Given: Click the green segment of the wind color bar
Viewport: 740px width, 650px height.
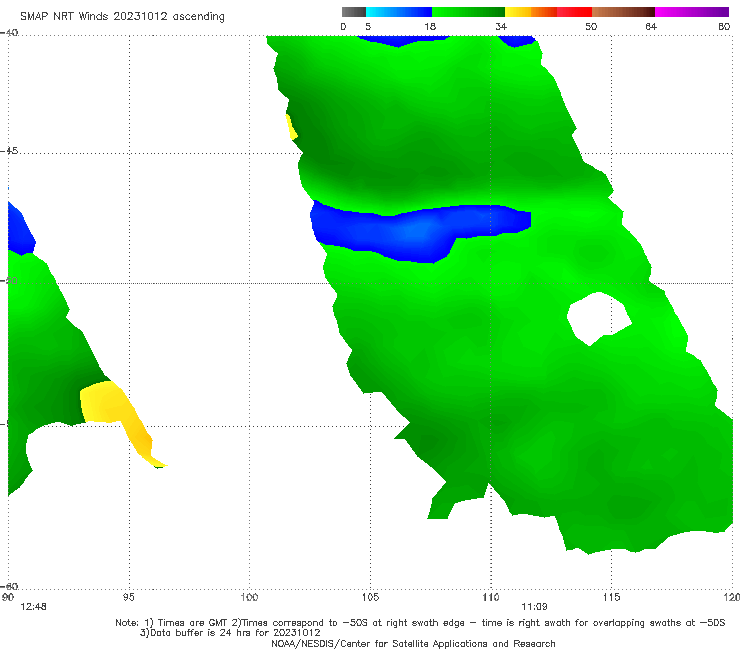Looking at the screenshot, I should (468, 12).
